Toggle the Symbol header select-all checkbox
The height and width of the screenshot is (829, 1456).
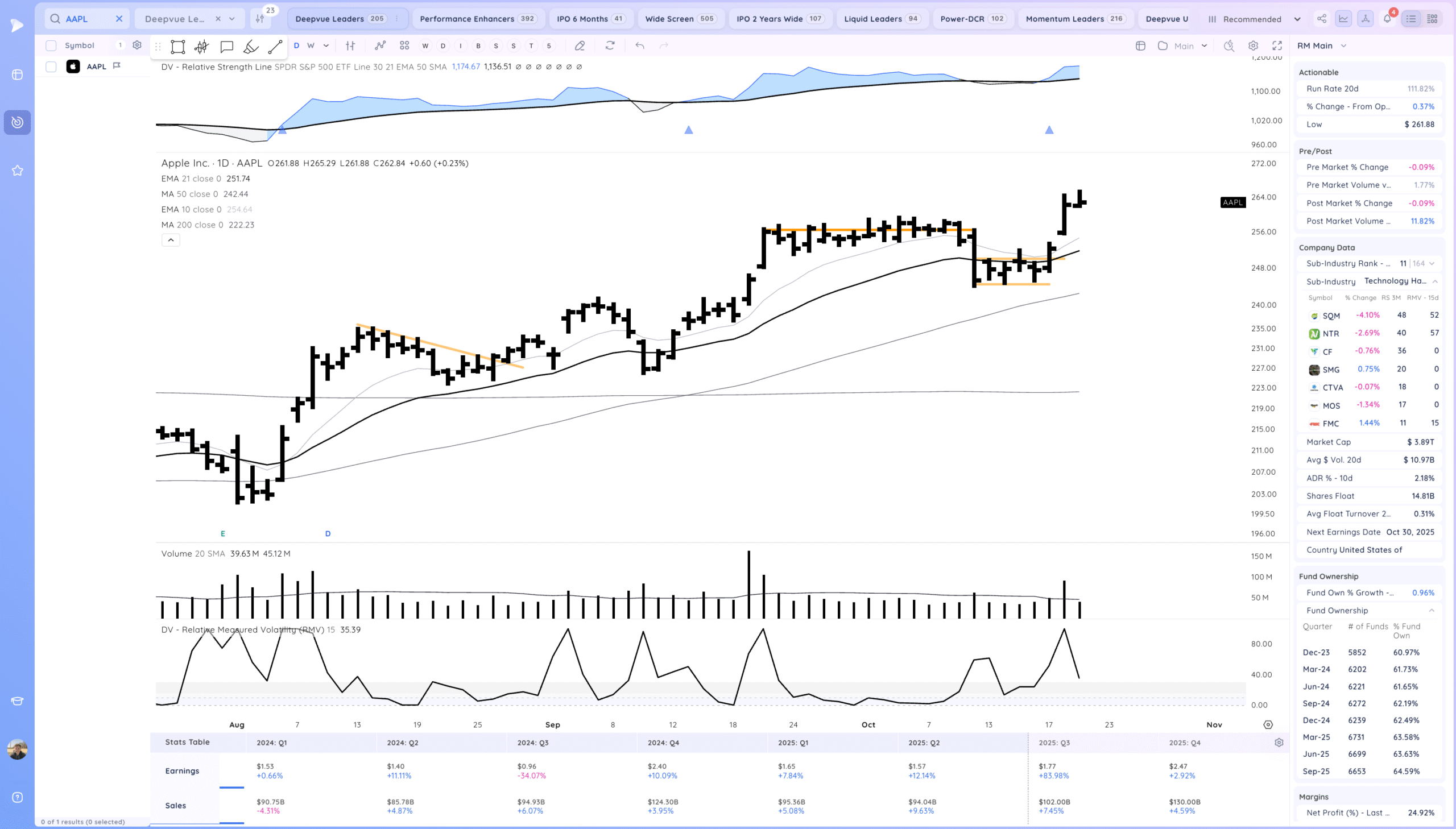[51, 45]
